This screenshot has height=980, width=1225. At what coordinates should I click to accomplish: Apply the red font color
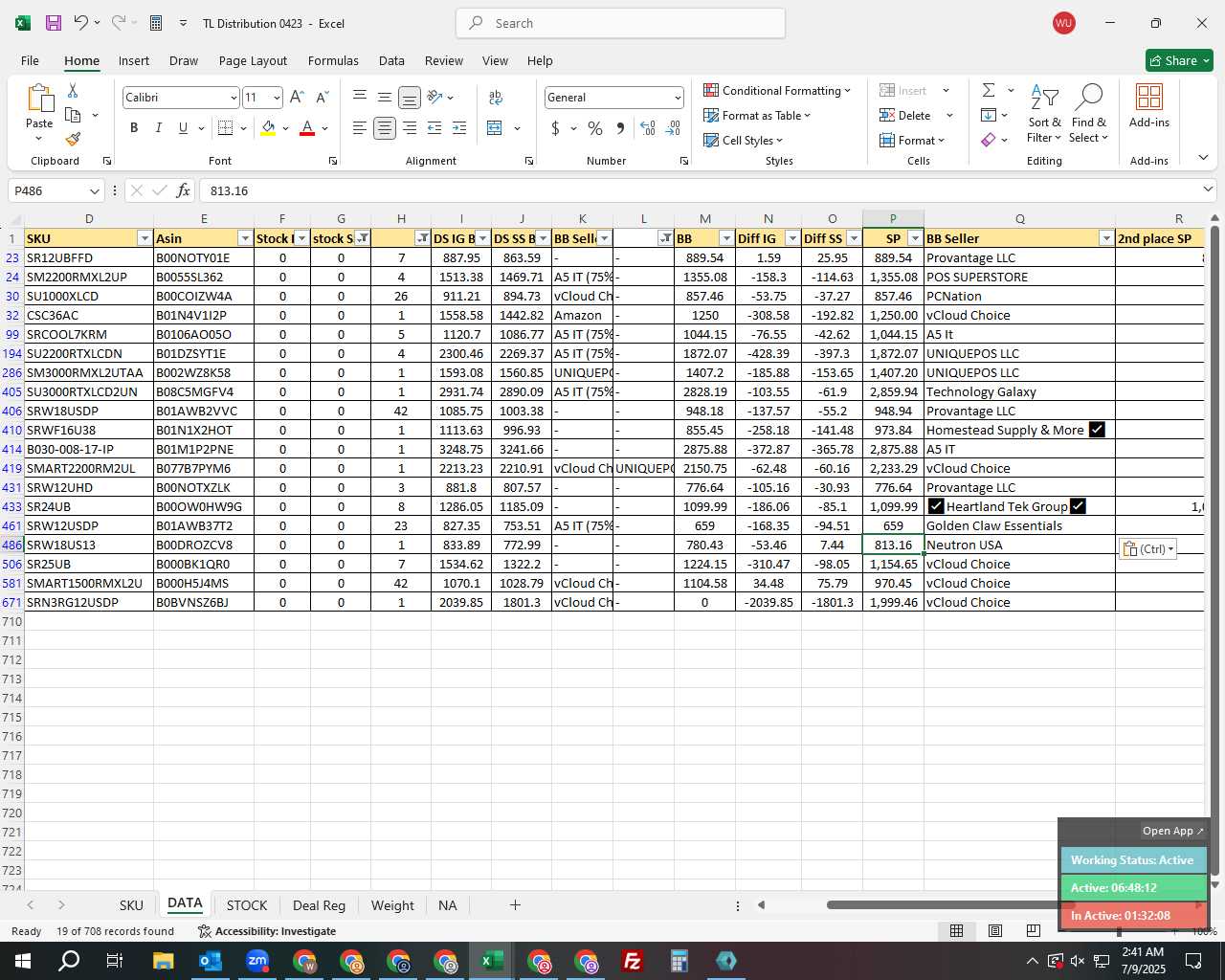click(307, 128)
